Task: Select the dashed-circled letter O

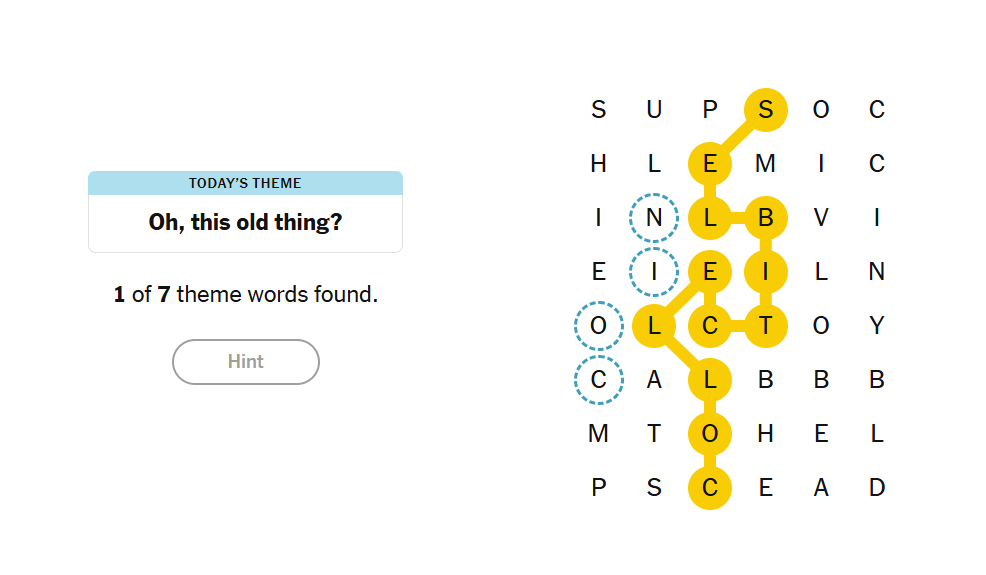Action: 599,326
